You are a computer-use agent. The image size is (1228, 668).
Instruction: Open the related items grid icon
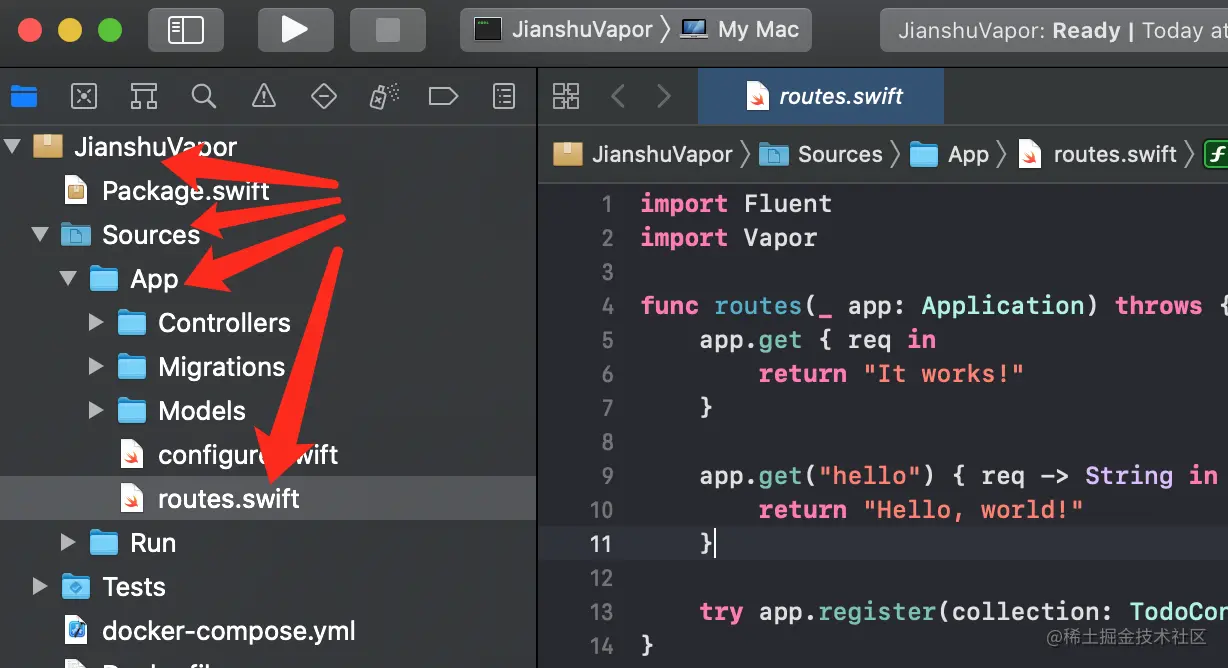tap(566, 96)
